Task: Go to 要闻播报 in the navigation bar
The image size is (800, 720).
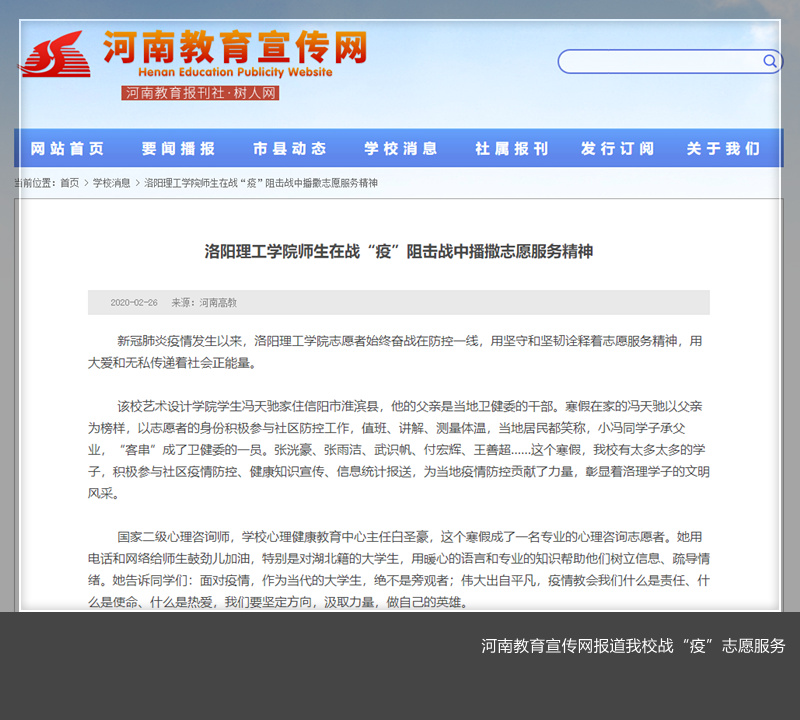Action: click(178, 149)
